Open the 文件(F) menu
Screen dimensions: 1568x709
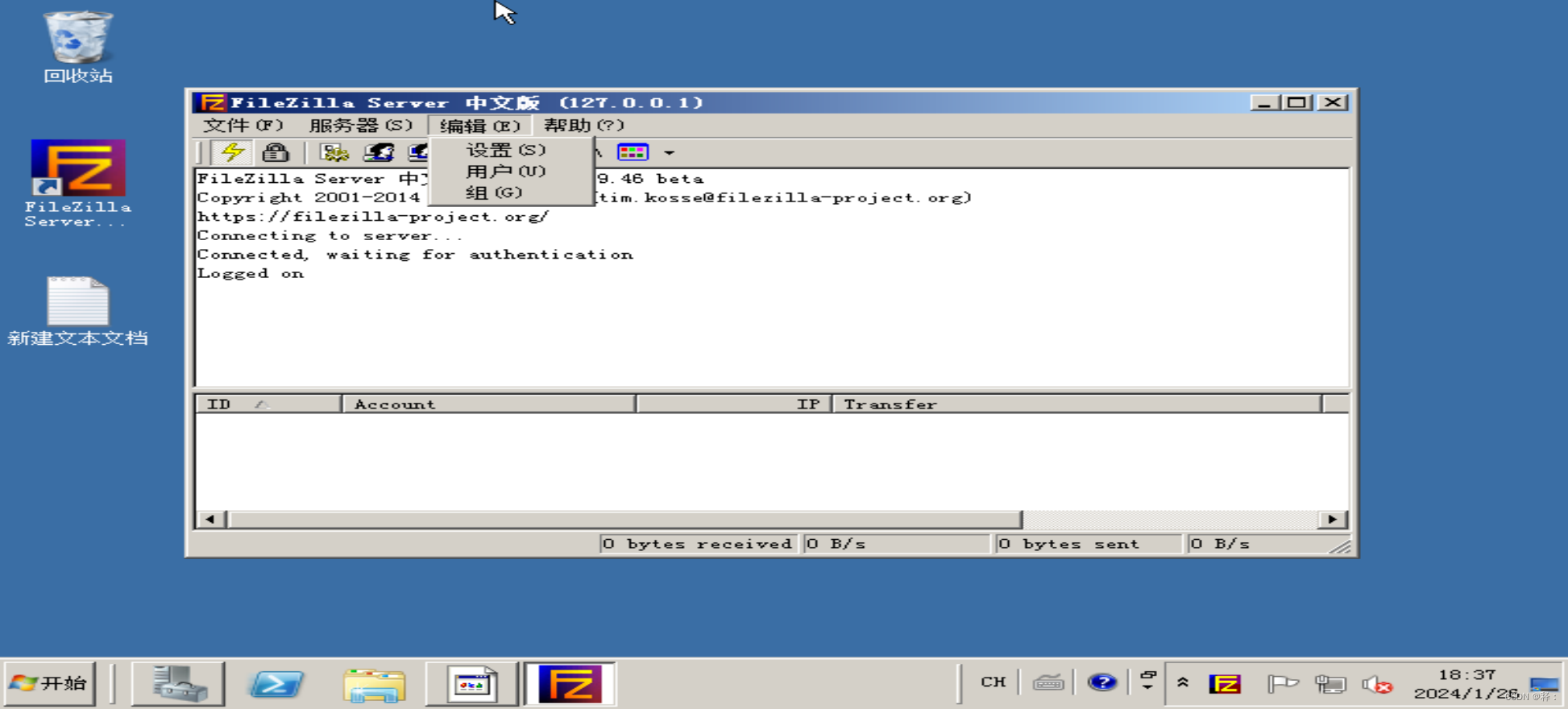tap(243, 126)
